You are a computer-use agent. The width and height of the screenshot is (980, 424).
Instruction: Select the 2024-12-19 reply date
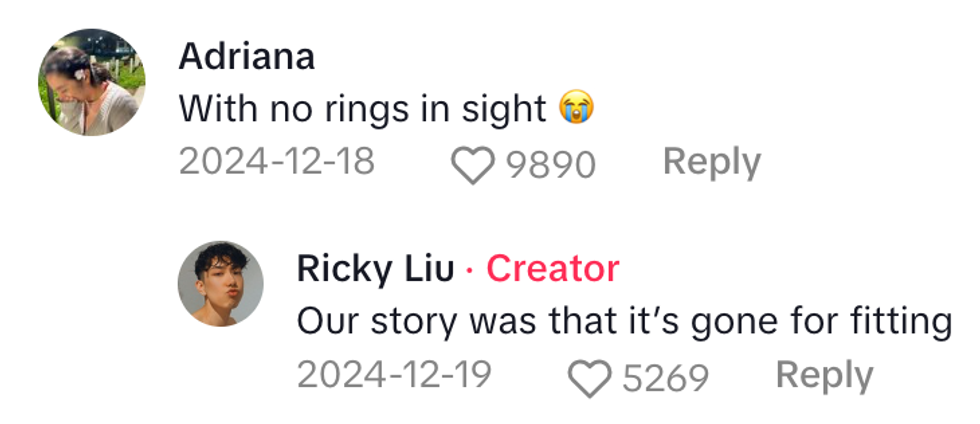tap(394, 375)
